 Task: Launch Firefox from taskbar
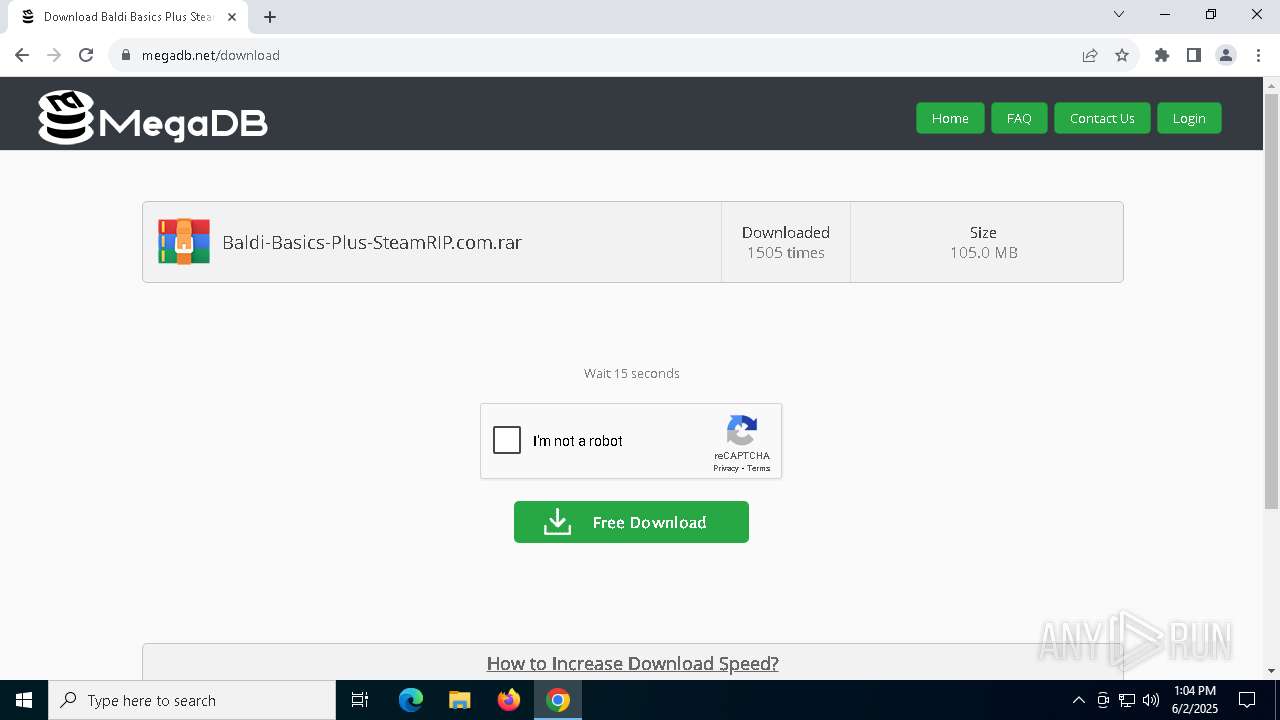[x=509, y=700]
